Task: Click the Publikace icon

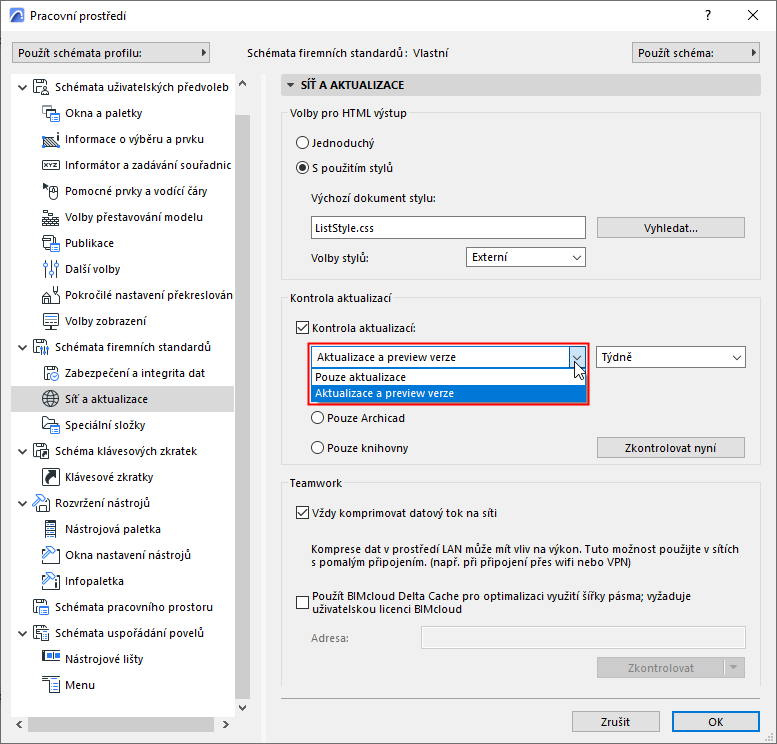Action: click(51, 243)
